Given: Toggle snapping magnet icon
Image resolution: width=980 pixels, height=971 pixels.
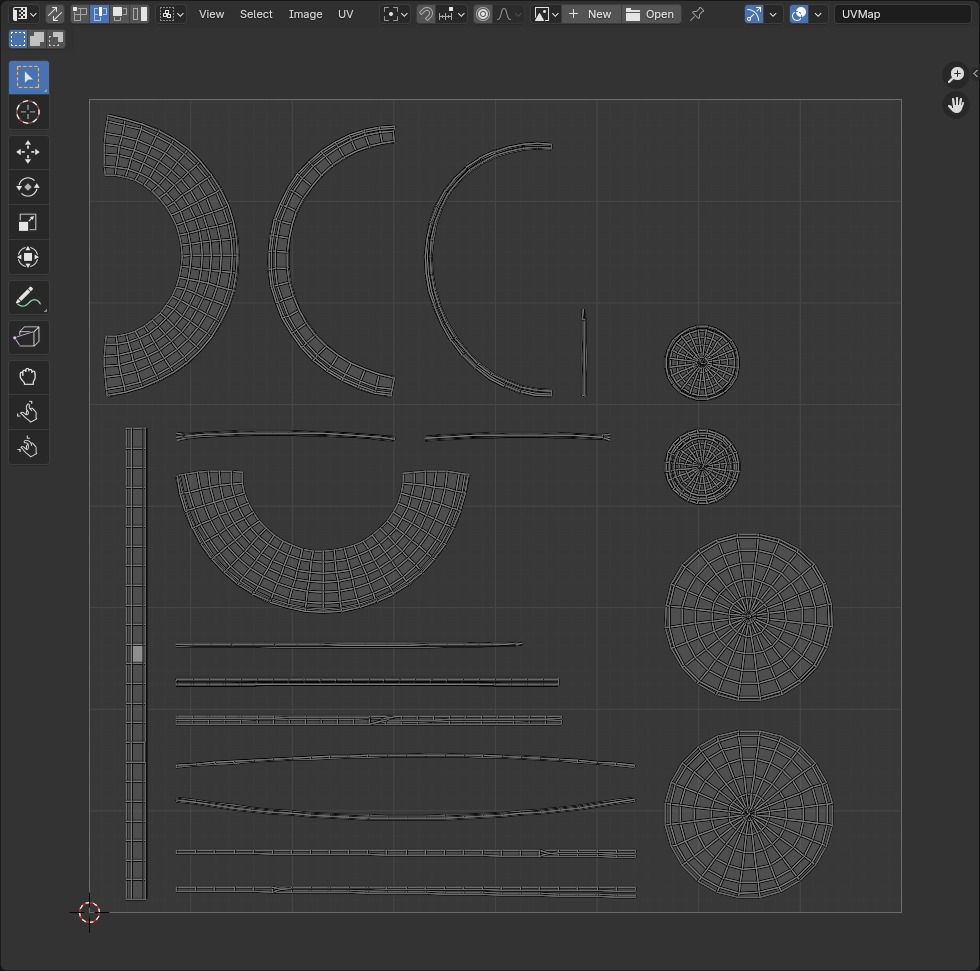Looking at the screenshot, I should click(426, 14).
